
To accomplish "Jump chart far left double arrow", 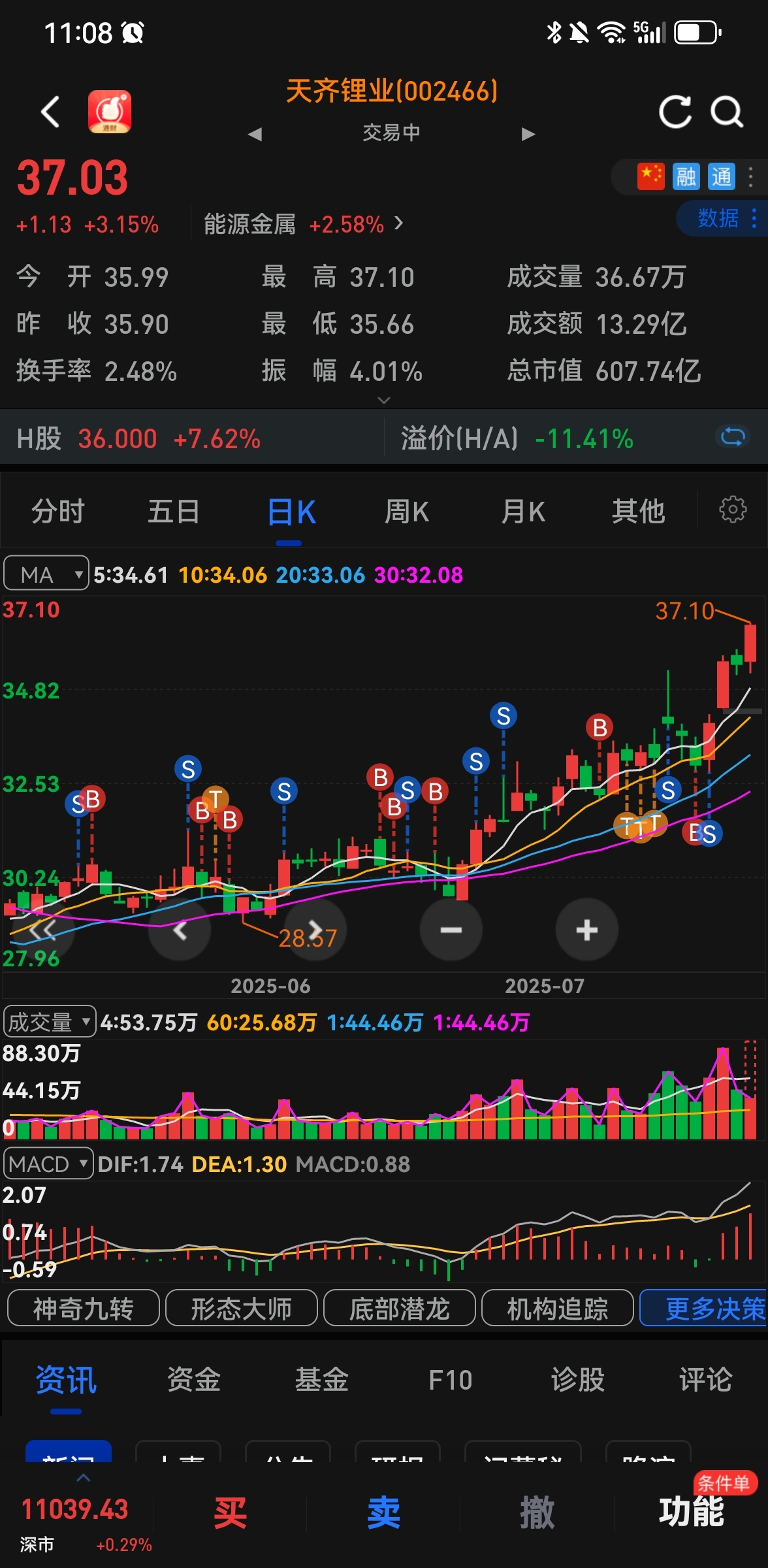I will (x=43, y=930).
